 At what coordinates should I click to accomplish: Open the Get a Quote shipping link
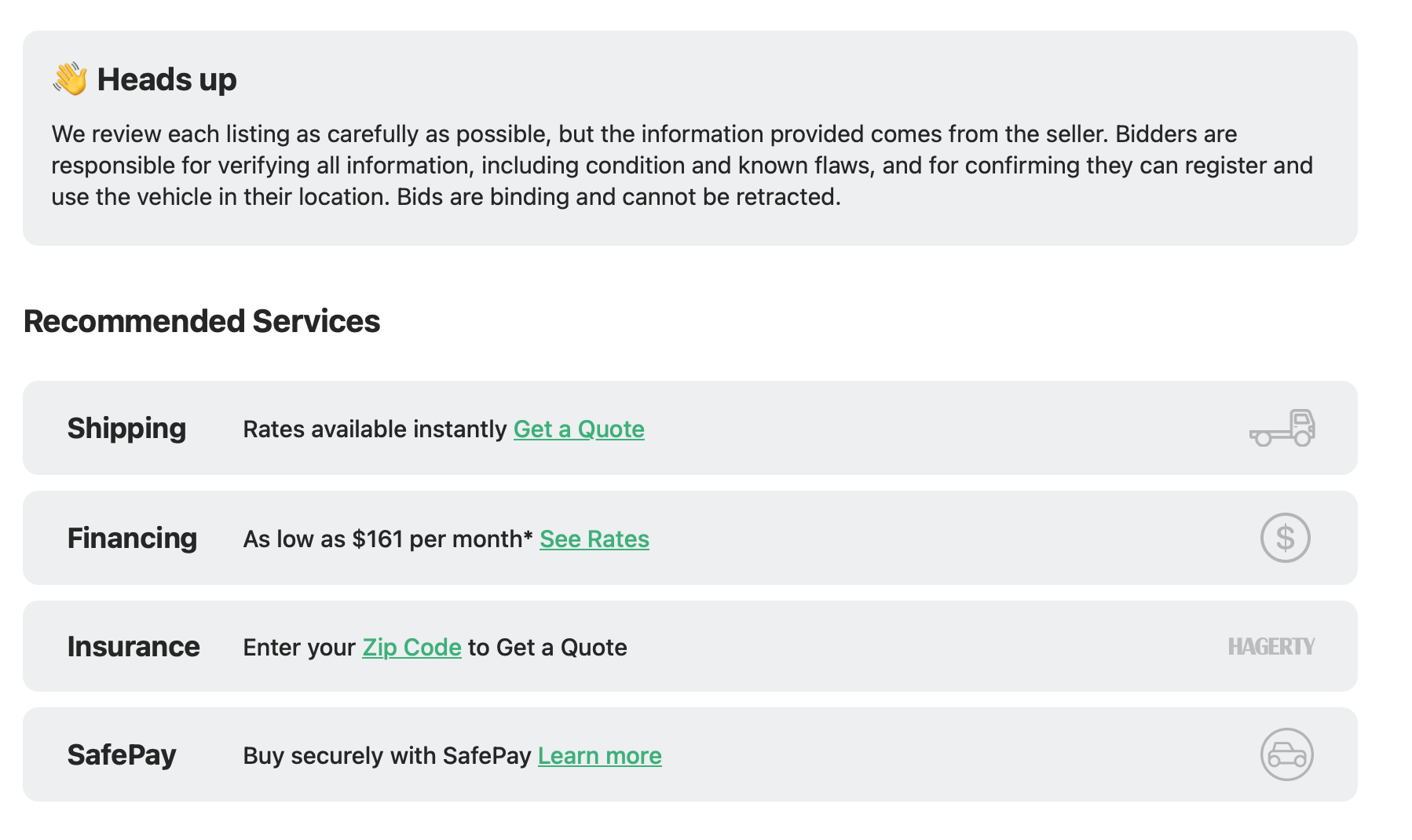click(x=579, y=429)
